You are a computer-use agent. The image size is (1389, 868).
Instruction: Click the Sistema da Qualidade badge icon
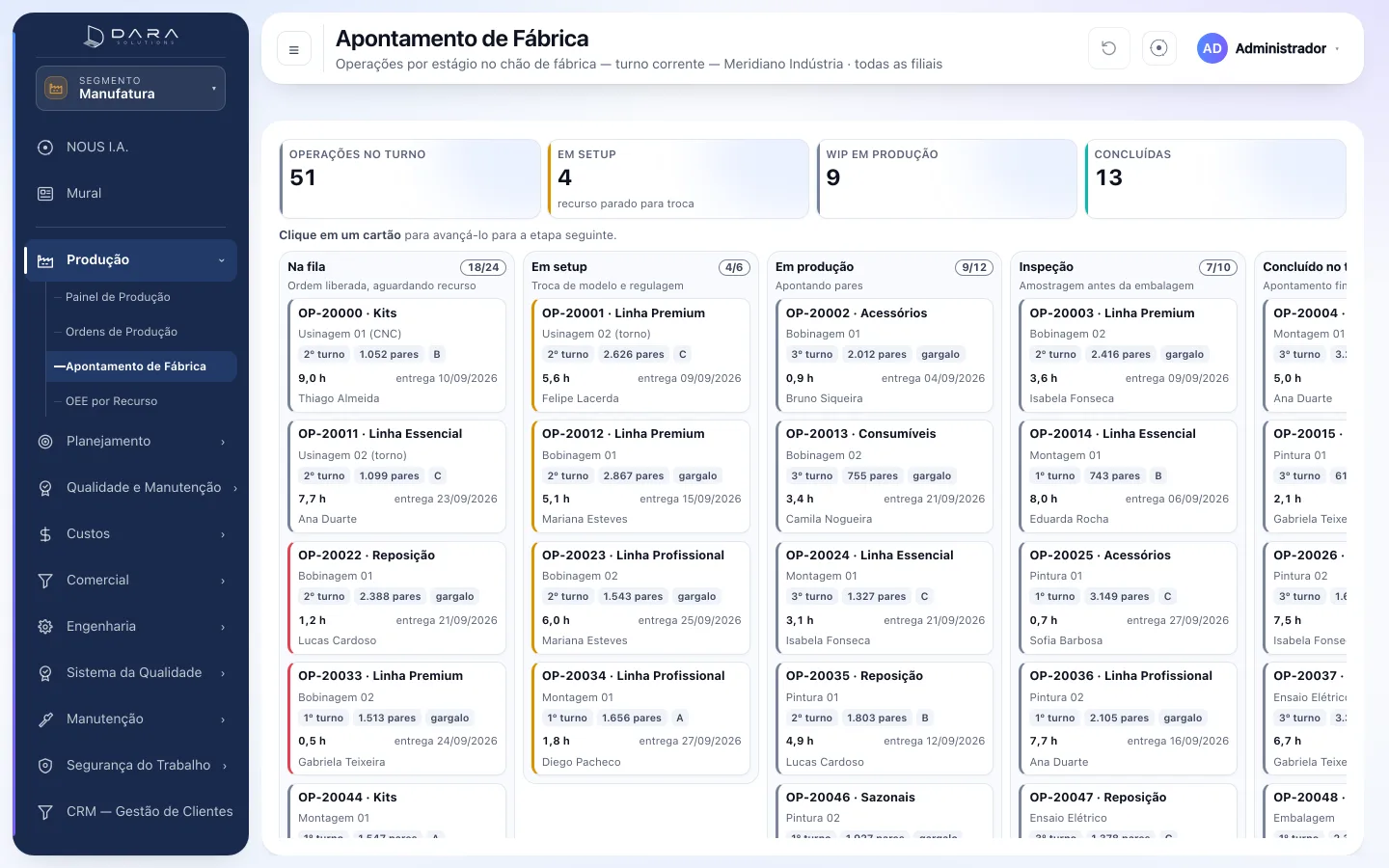(45, 673)
